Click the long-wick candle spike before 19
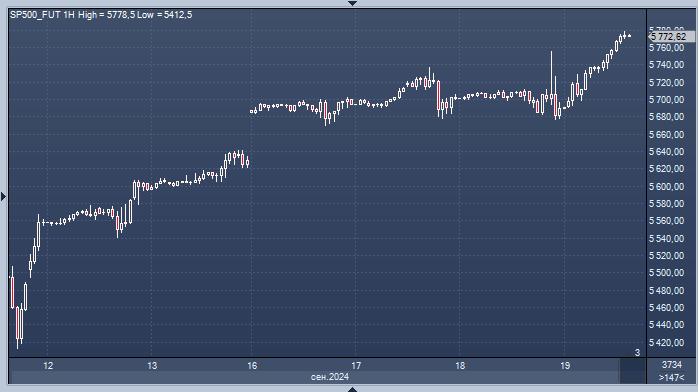 pyautogui.click(x=551, y=77)
